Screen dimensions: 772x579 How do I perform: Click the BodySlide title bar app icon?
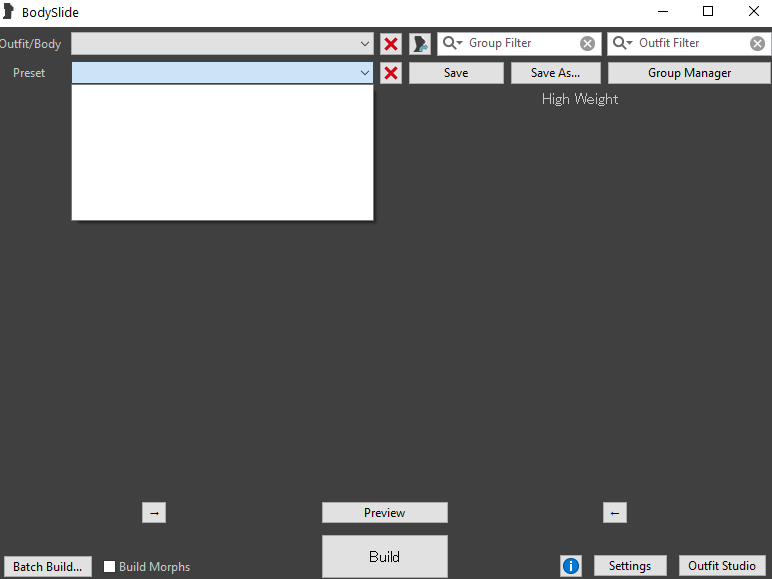coord(8,12)
